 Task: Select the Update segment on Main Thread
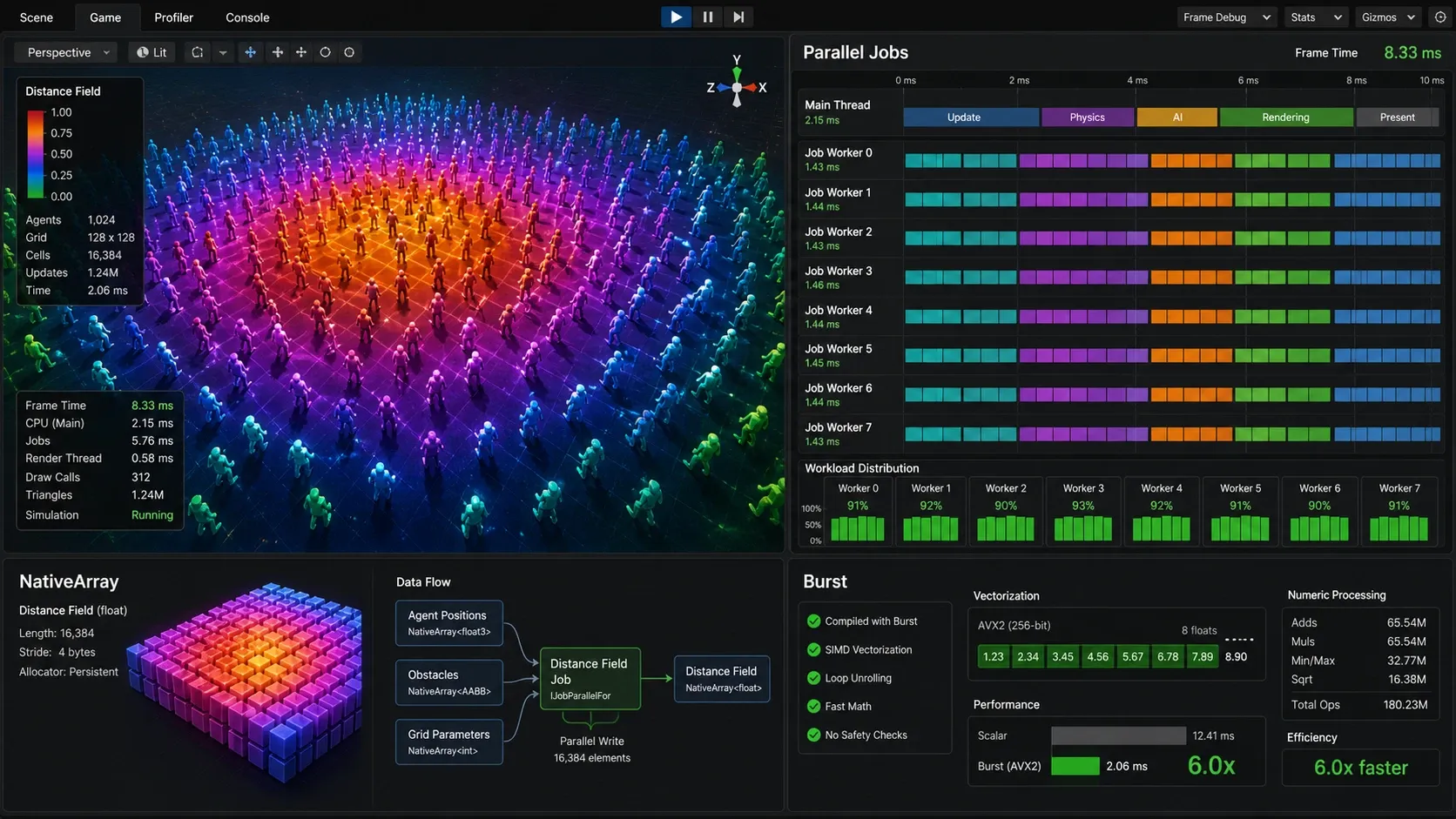(x=971, y=117)
